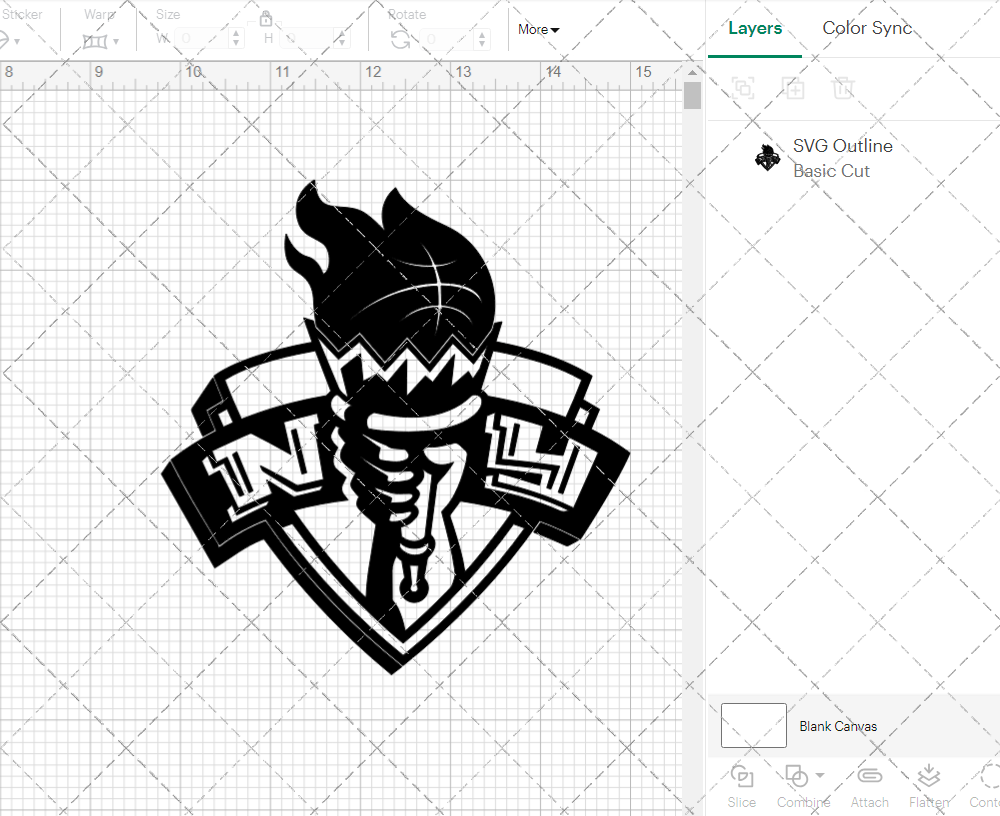
Task: Apply the Flatten tool
Action: pos(928,785)
